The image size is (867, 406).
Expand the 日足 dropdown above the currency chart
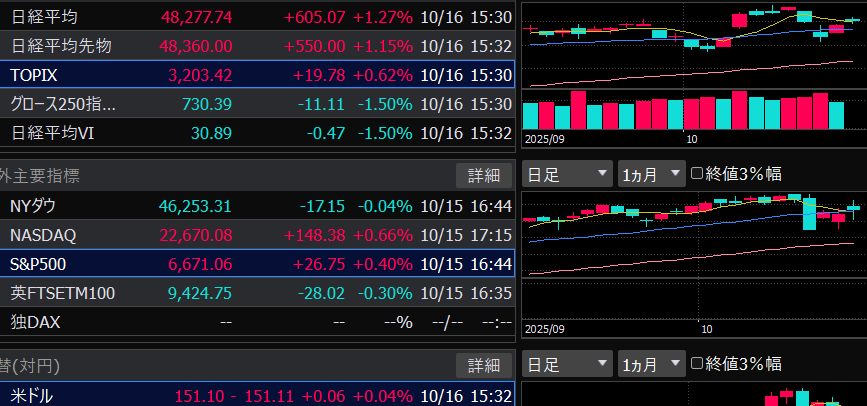pyautogui.click(x=567, y=363)
